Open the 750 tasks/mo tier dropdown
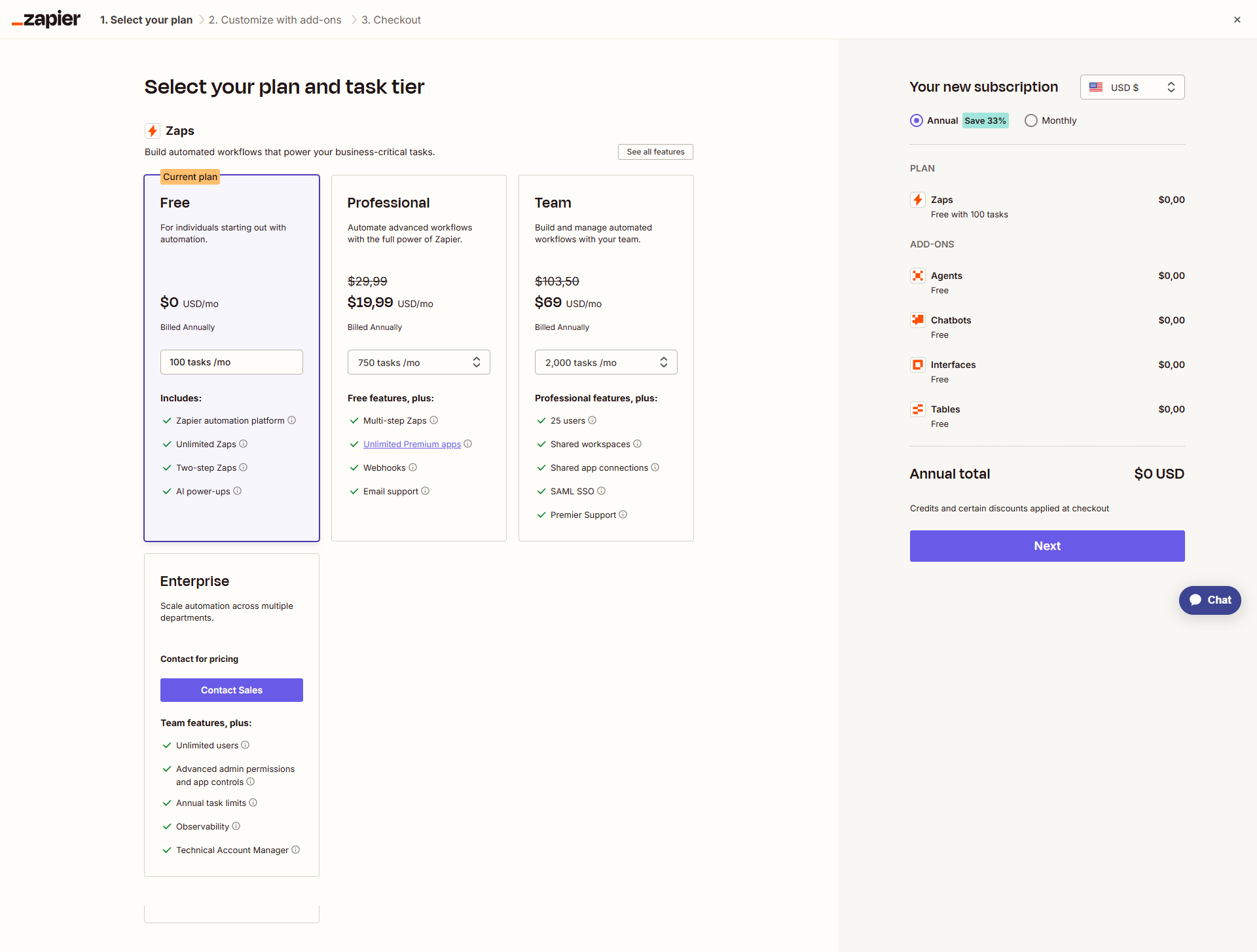The height and width of the screenshot is (952, 1257). (419, 362)
